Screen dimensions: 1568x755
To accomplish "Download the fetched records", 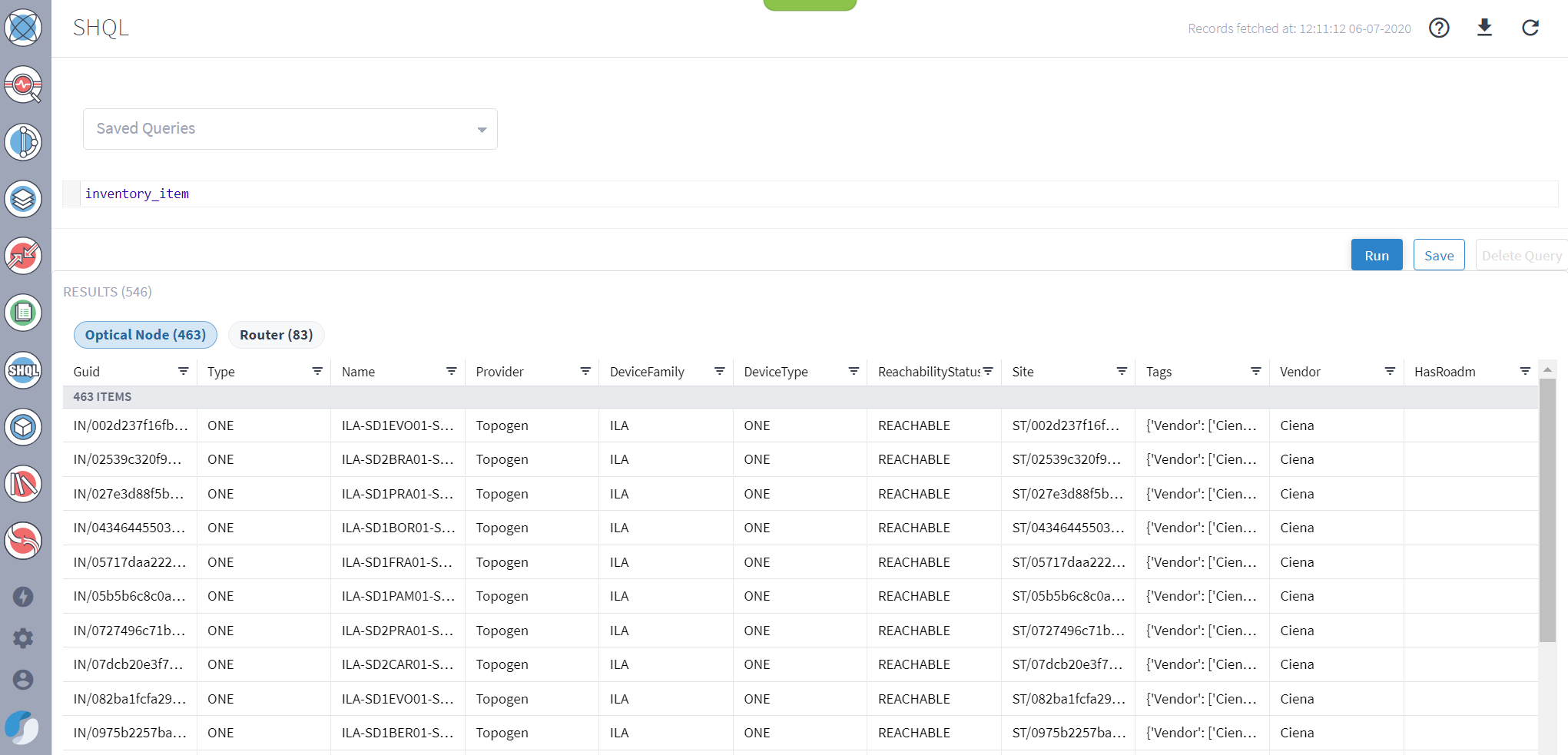I will click(x=1485, y=28).
